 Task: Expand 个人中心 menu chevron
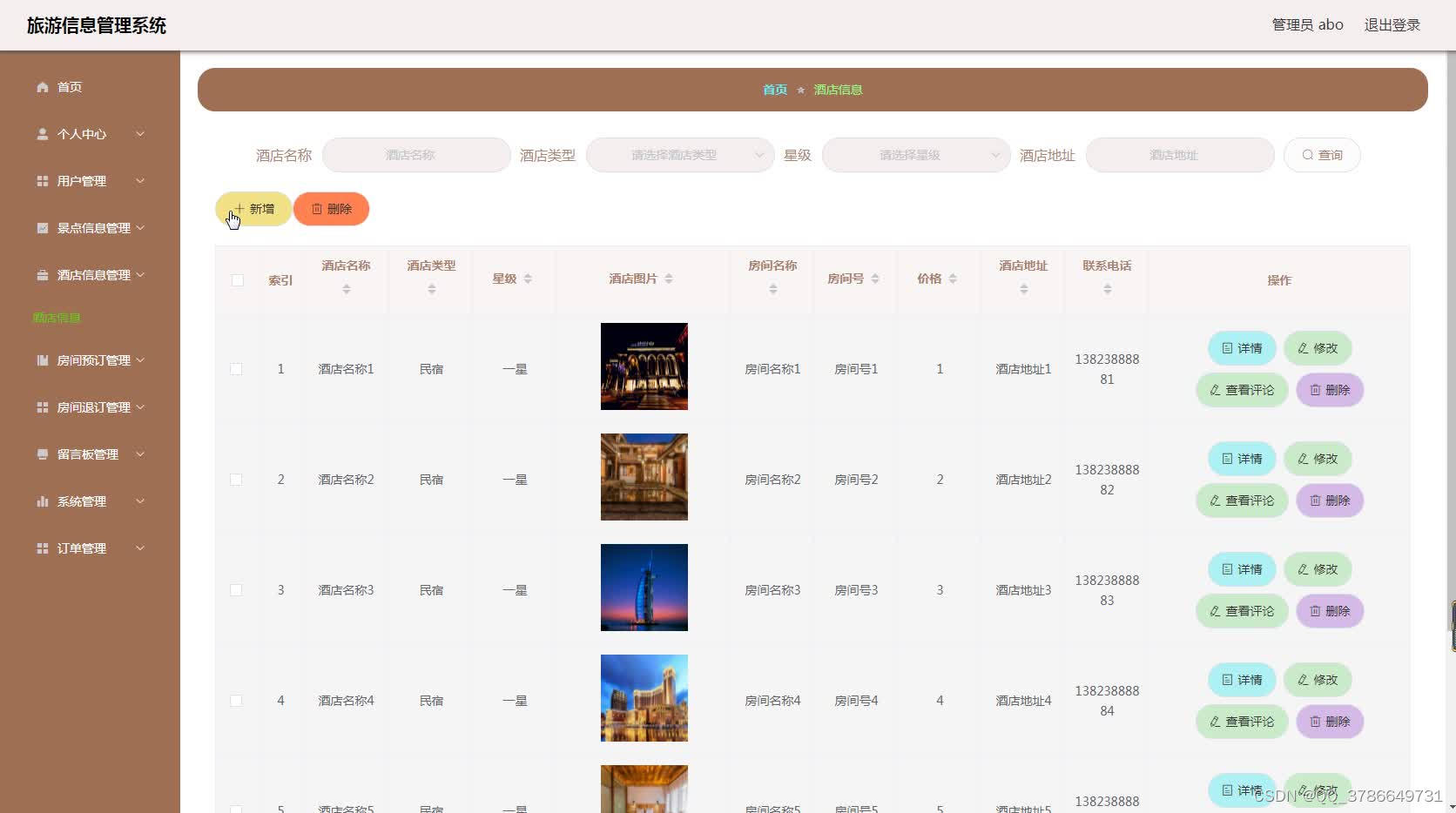(x=140, y=134)
